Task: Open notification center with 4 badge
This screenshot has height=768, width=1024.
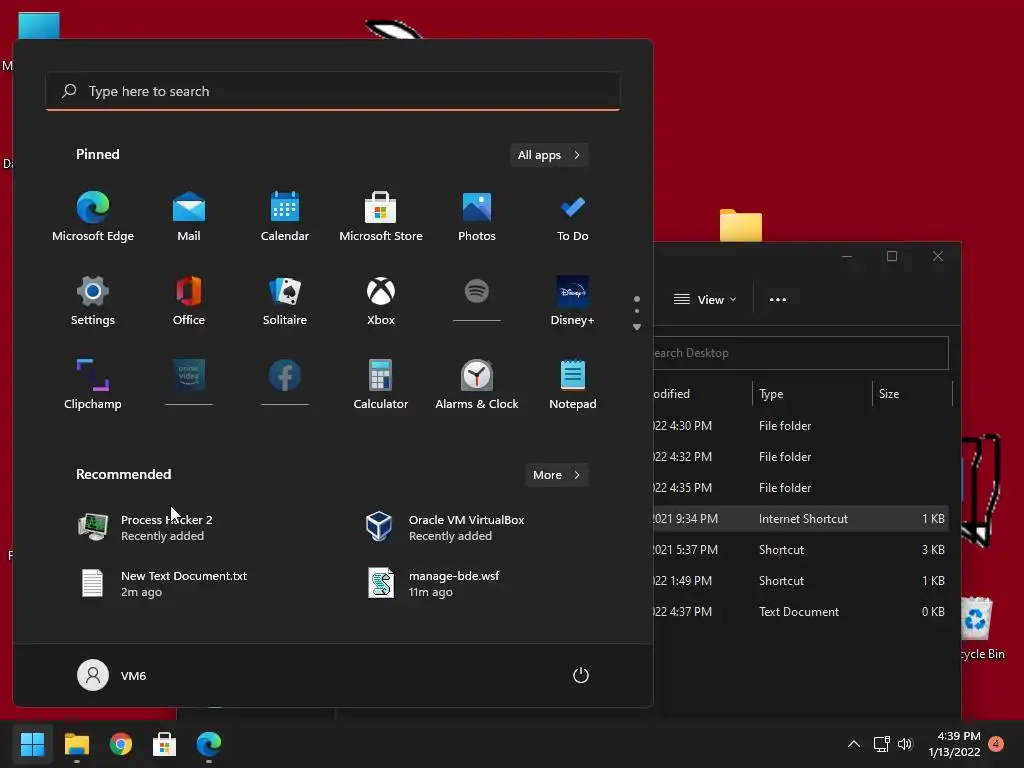Action: click(996, 744)
